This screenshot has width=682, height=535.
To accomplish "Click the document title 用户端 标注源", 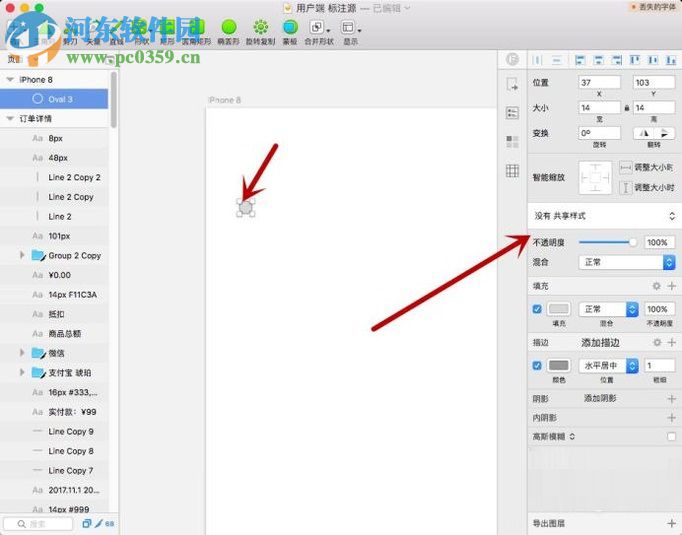I will click(326, 8).
